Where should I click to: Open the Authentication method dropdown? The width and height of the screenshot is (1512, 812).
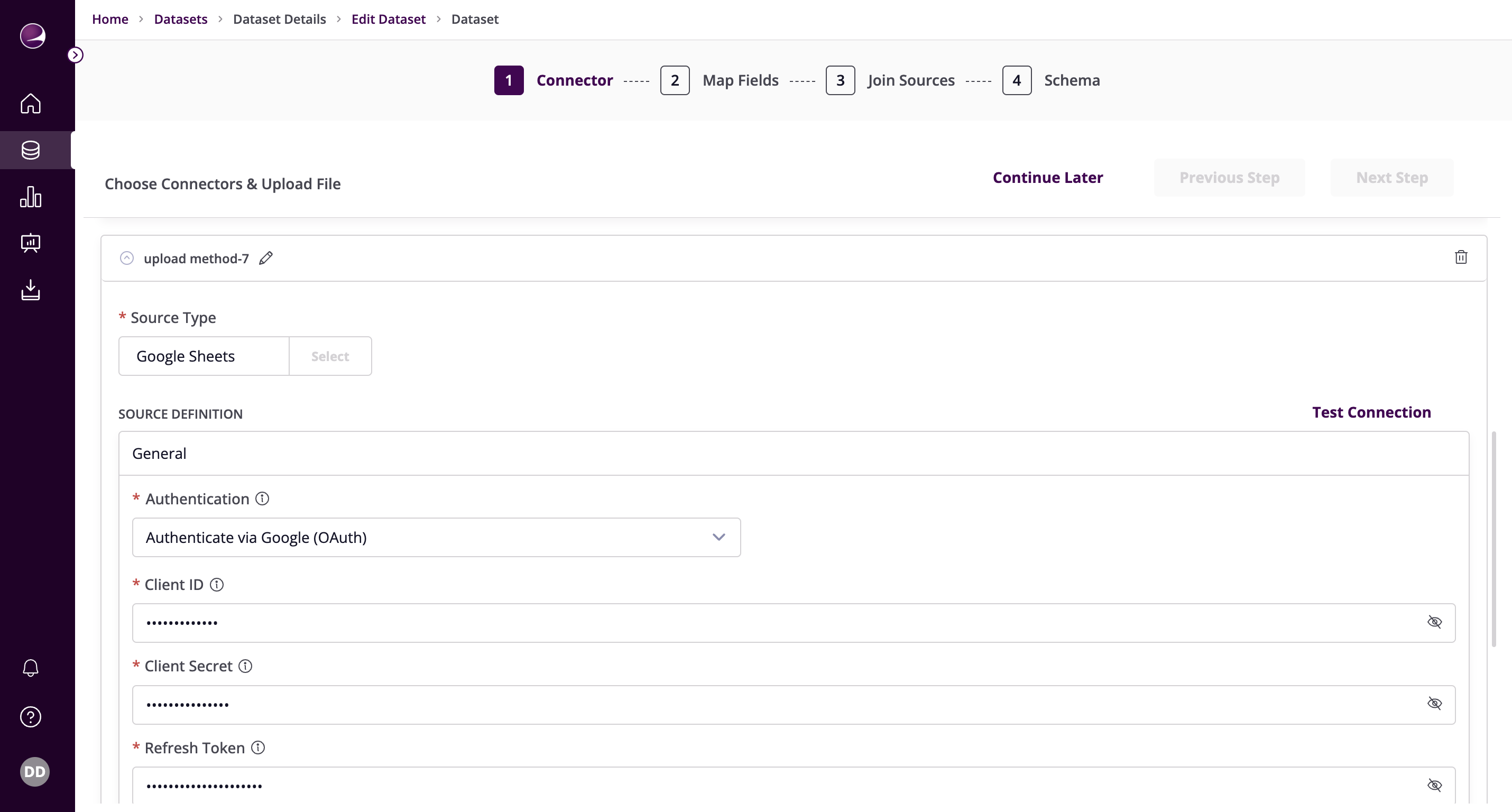click(x=436, y=537)
